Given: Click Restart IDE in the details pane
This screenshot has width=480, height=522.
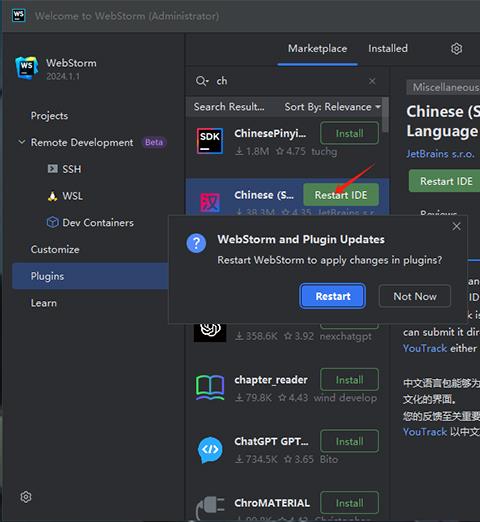Looking at the screenshot, I should 445,181.
